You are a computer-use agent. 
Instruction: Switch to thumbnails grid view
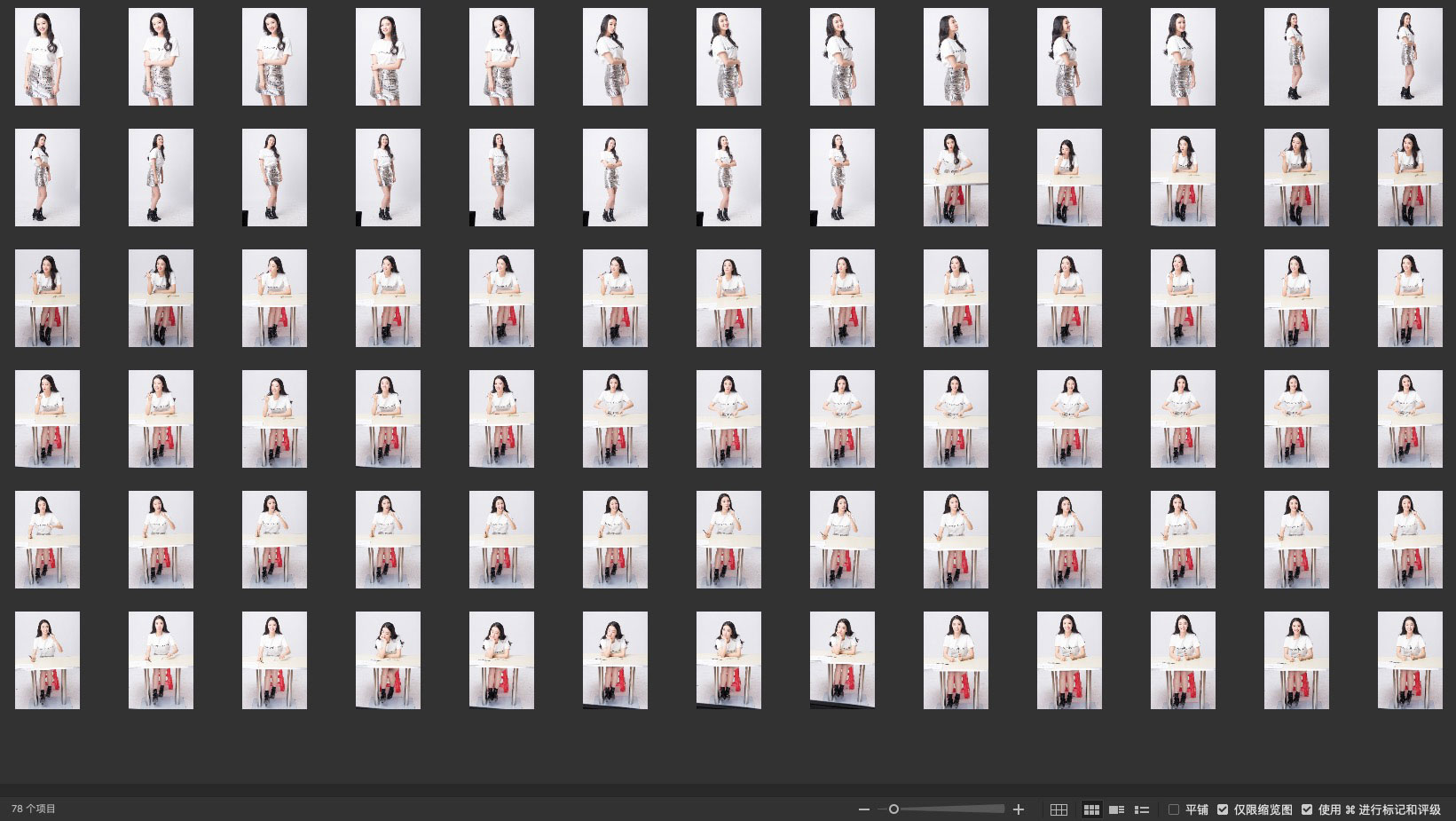click(1091, 809)
